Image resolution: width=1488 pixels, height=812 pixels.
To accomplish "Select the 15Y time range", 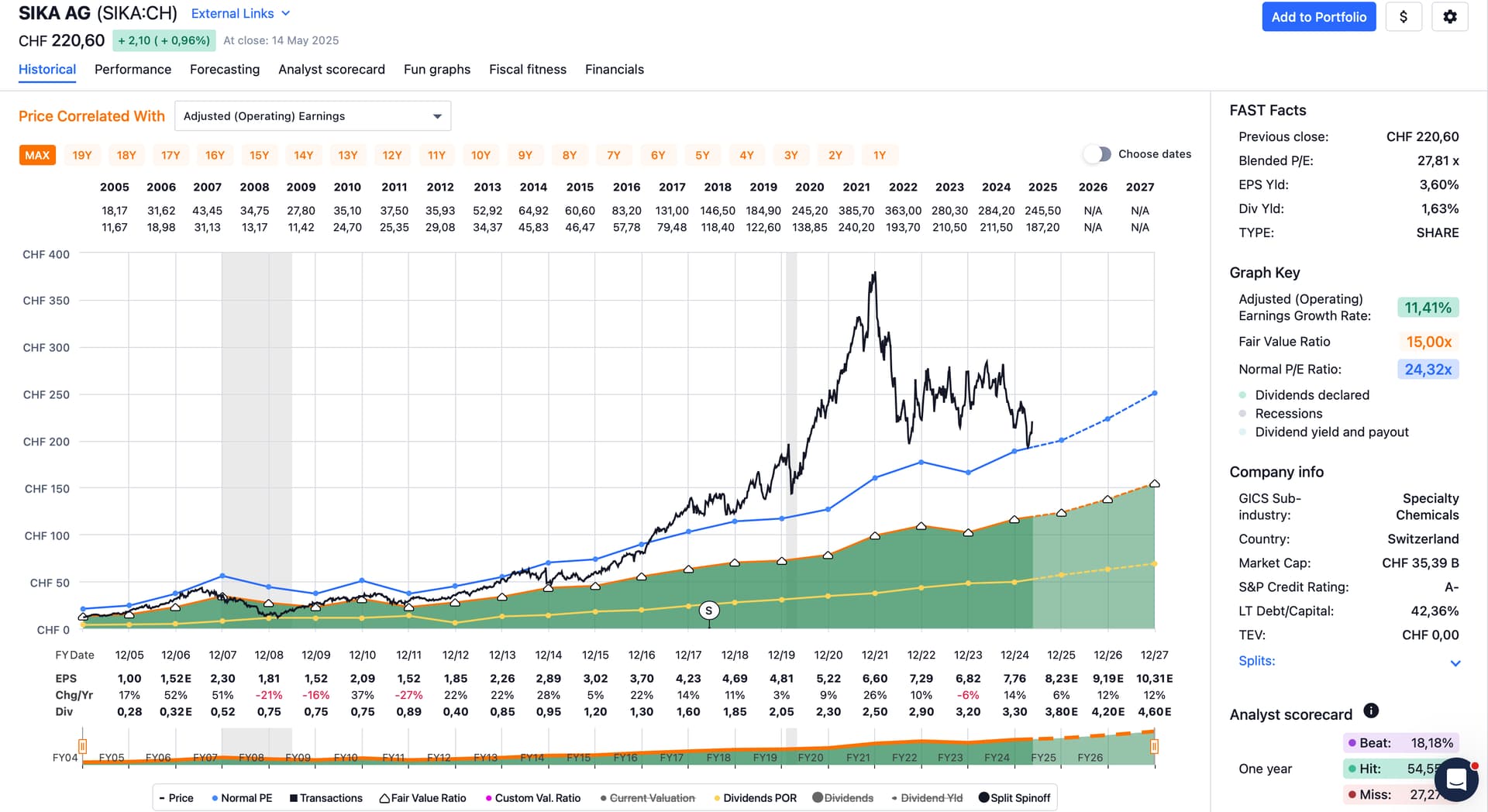I will point(259,155).
